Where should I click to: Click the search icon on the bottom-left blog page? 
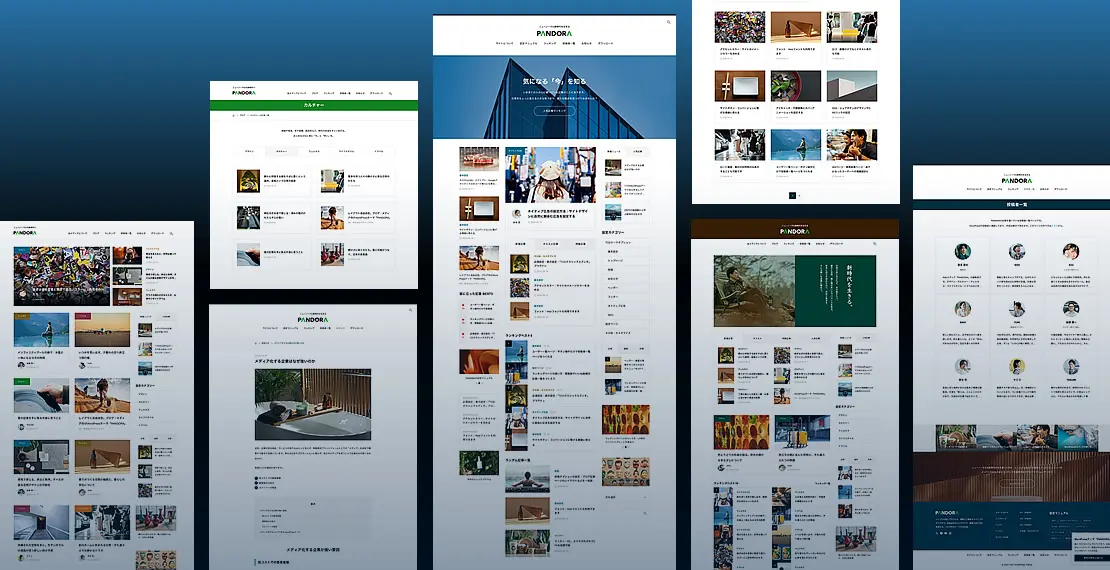tap(171, 233)
